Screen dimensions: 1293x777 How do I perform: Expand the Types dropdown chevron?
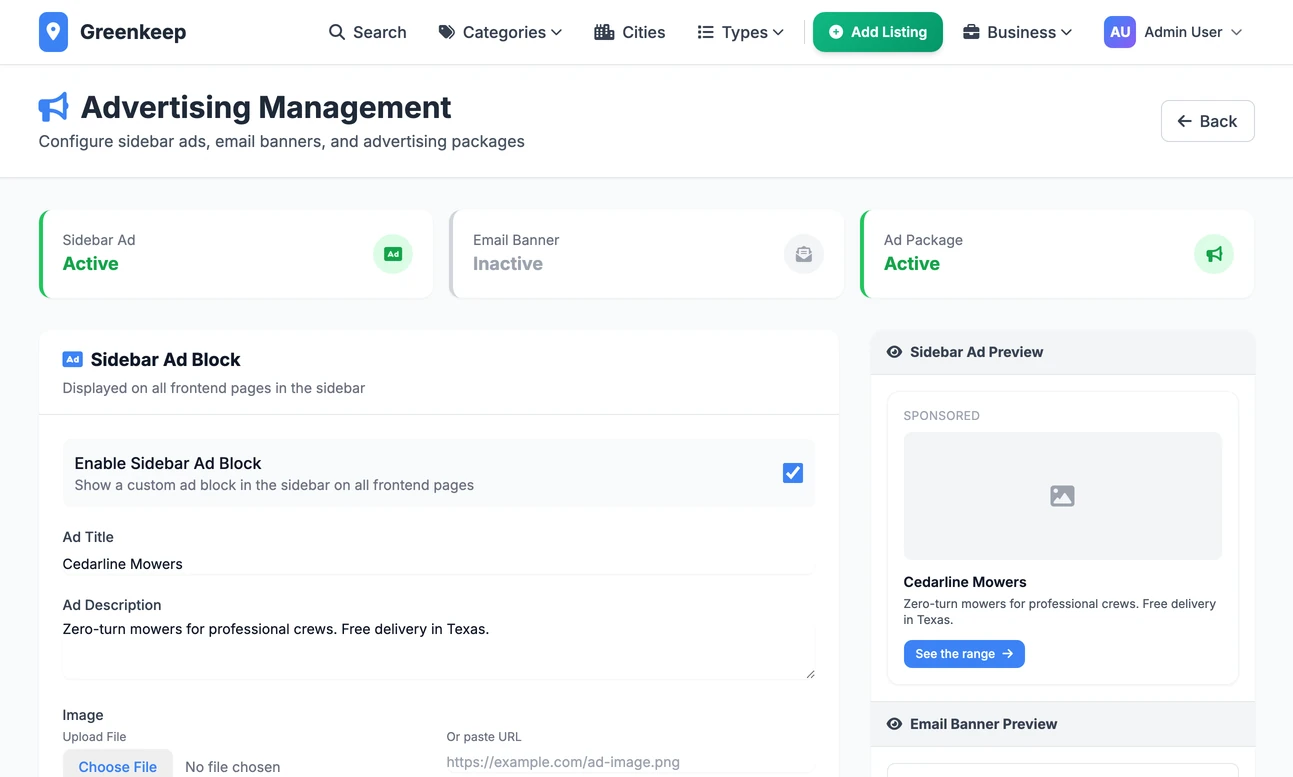[779, 32]
